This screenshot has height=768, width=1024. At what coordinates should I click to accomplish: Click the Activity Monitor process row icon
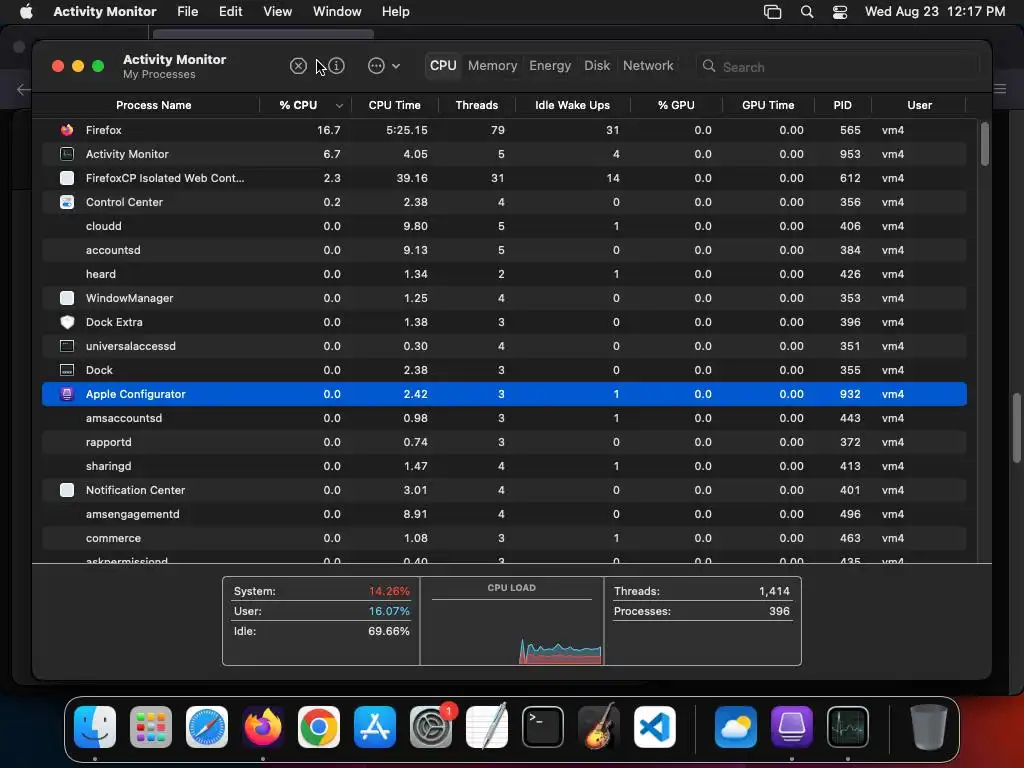pyautogui.click(x=67, y=154)
